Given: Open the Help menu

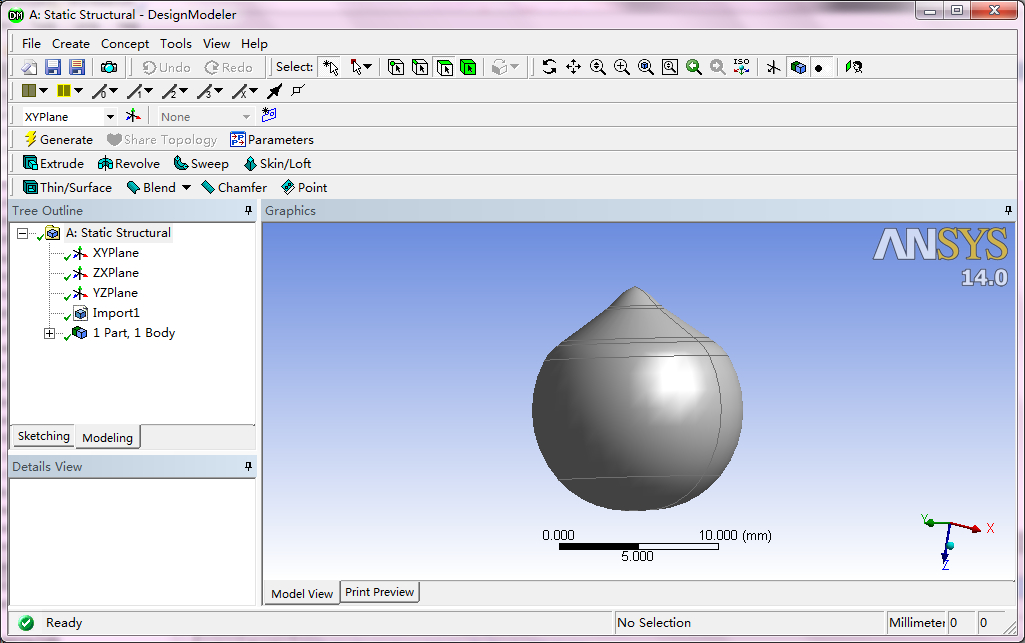Looking at the screenshot, I should coord(254,44).
